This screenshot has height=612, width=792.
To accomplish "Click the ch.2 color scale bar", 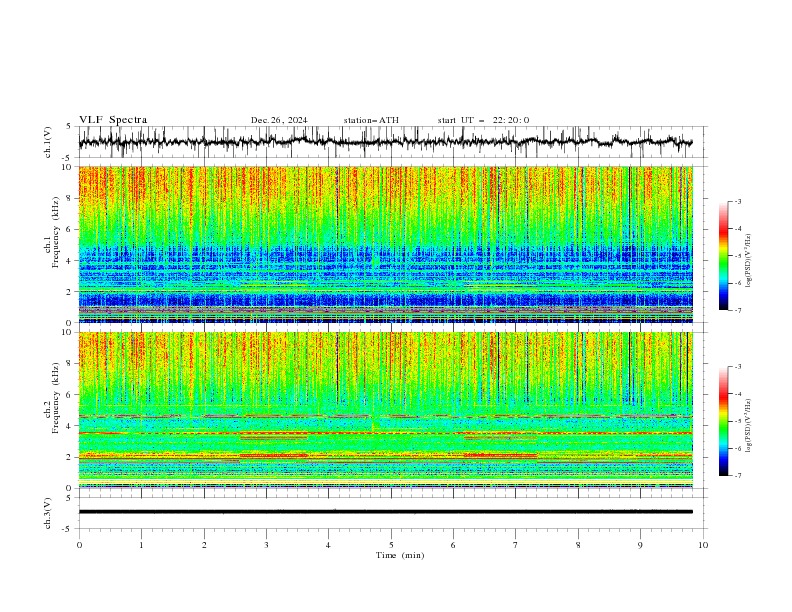I will (x=723, y=421).
